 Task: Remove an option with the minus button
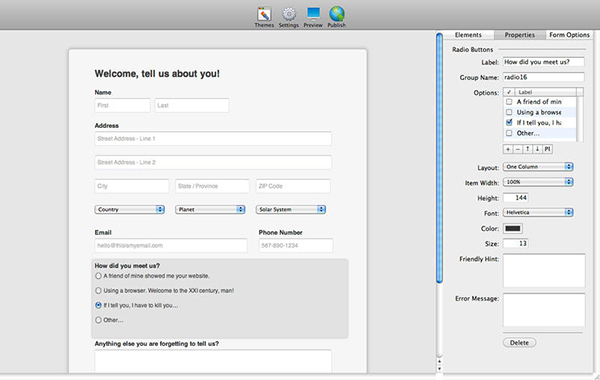518,149
